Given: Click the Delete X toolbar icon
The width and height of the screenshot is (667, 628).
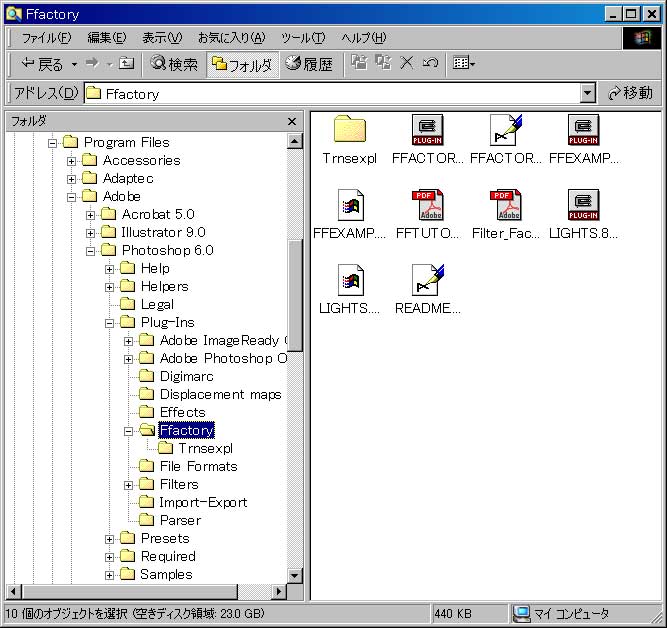Looking at the screenshot, I should pos(407,63).
